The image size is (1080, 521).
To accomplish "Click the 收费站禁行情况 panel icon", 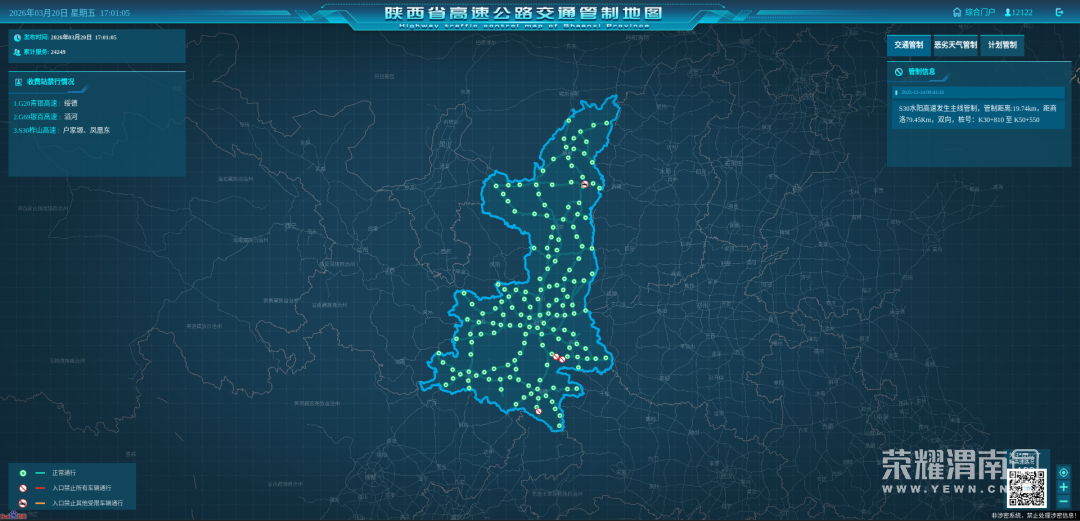I will coord(18,82).
